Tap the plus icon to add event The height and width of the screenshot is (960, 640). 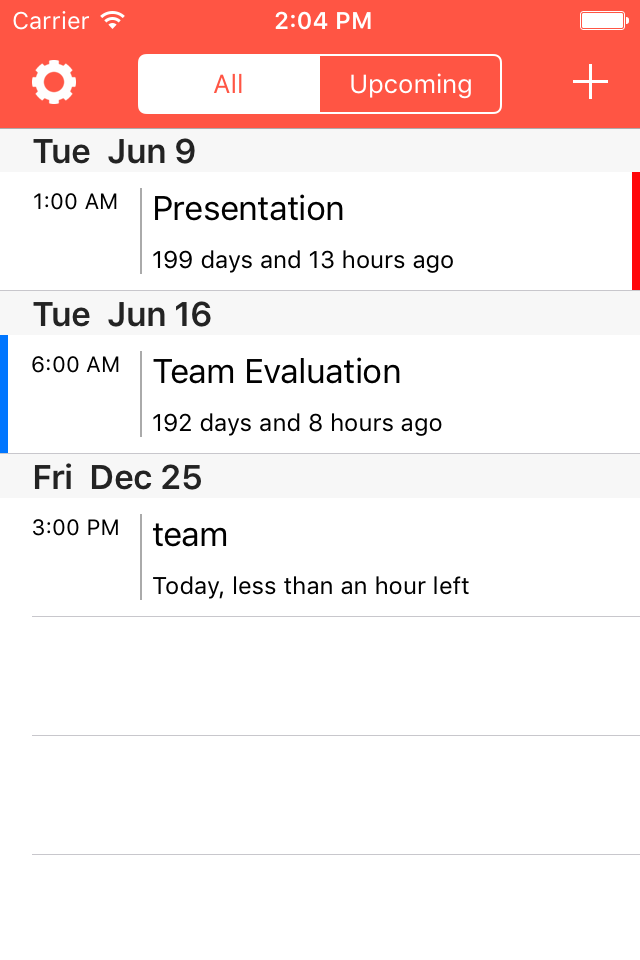tap(590, 81)
